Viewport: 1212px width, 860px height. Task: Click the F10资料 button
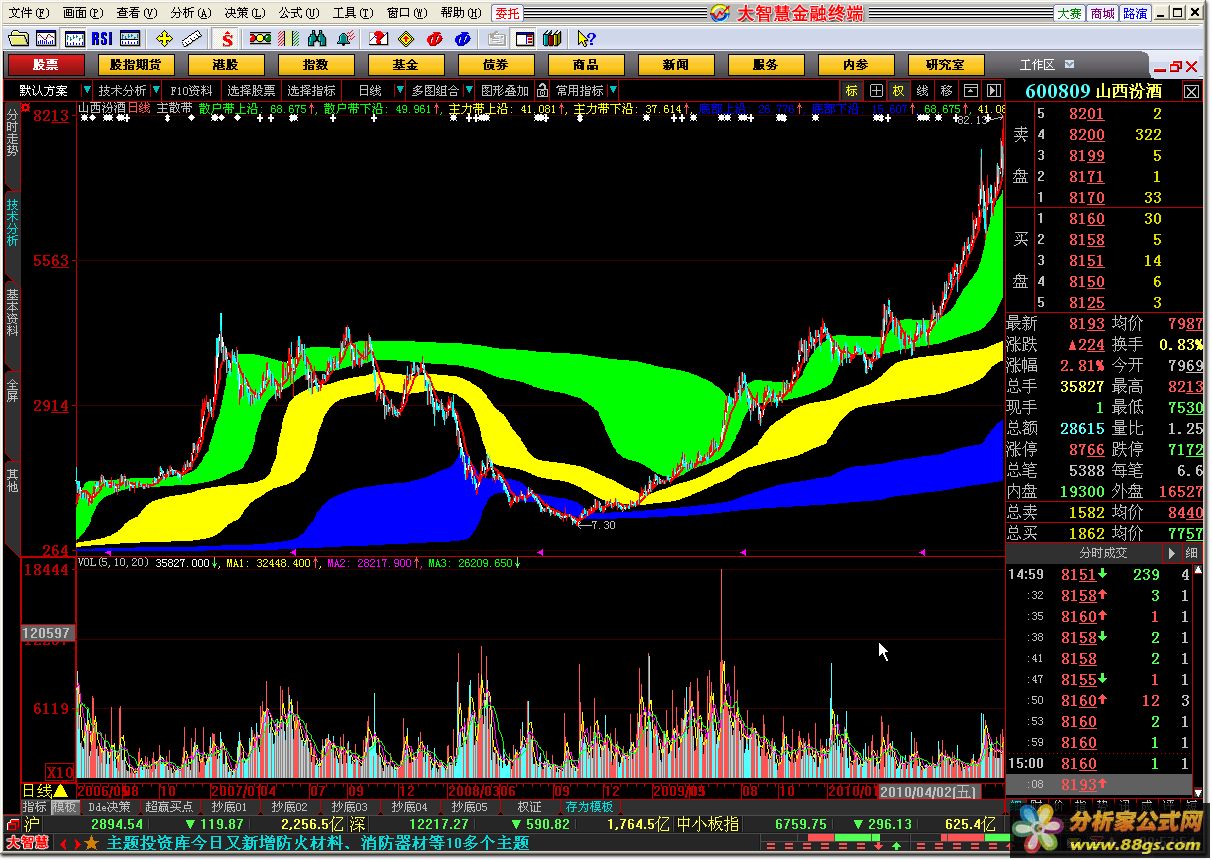[192, 90]
